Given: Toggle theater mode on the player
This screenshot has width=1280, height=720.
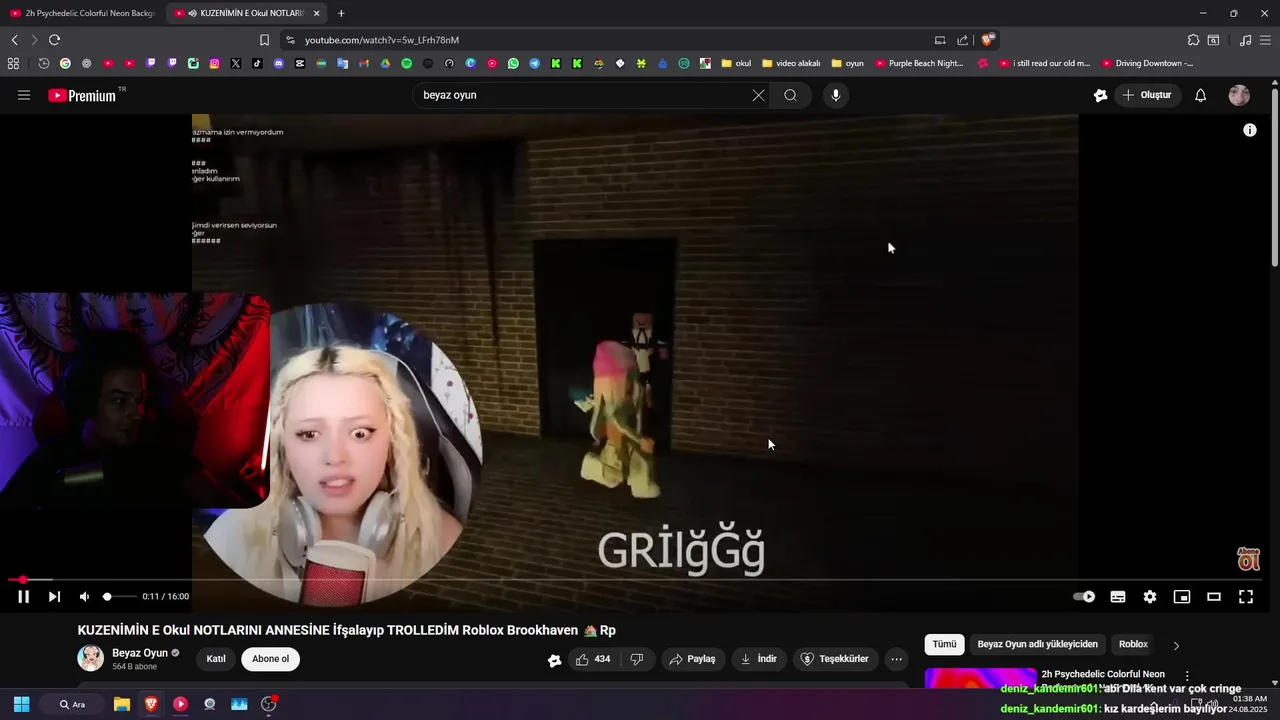Looking at the screenshot, I should (x=1214, y=597).
